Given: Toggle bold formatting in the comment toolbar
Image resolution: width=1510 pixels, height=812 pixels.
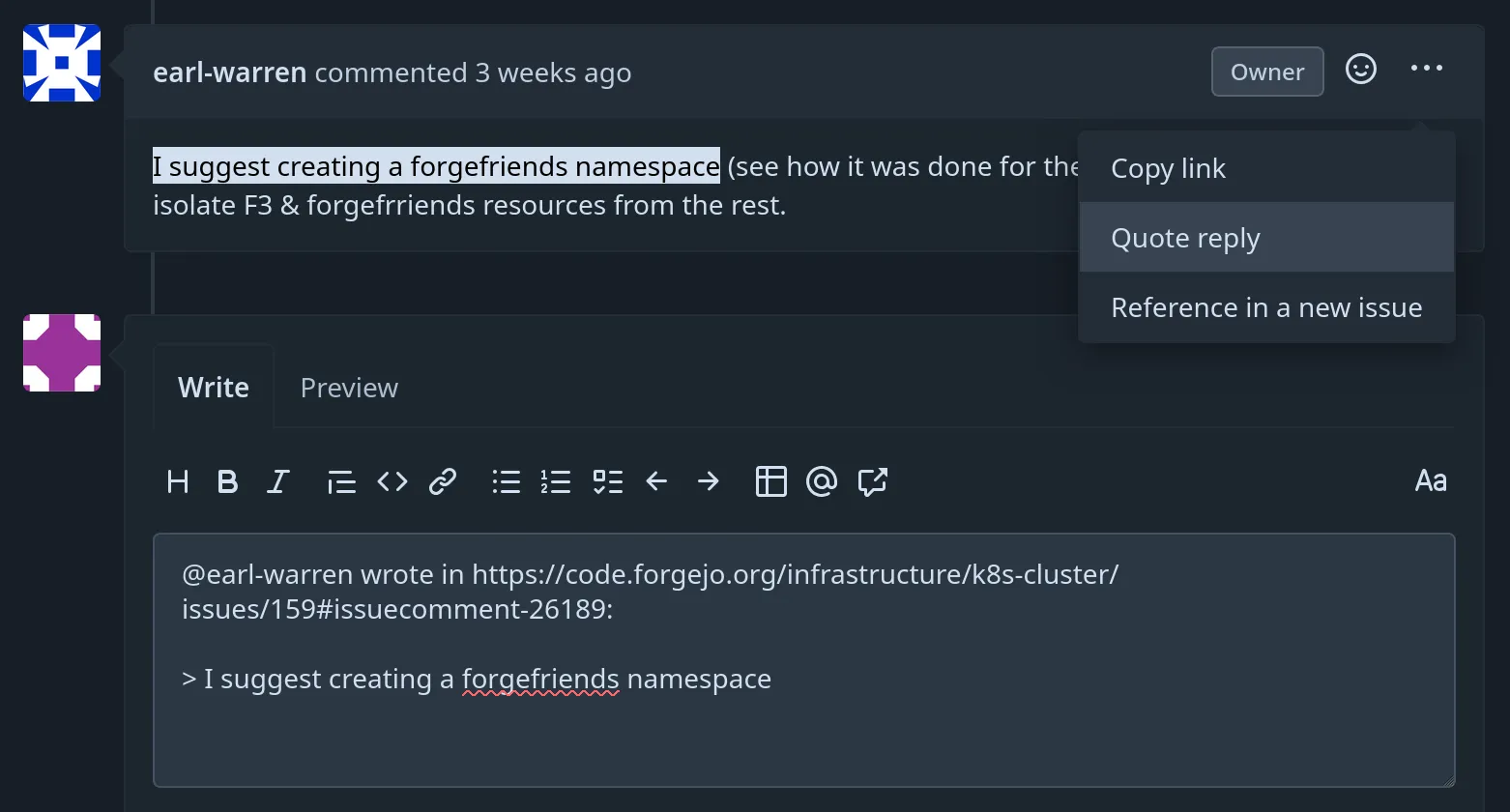Looking at the screenshot, I should click(228, 481).
